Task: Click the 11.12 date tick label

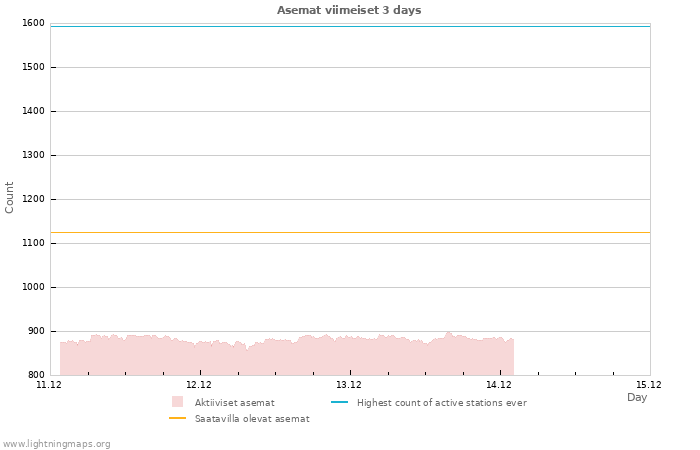Action: [x=49, y=384]
